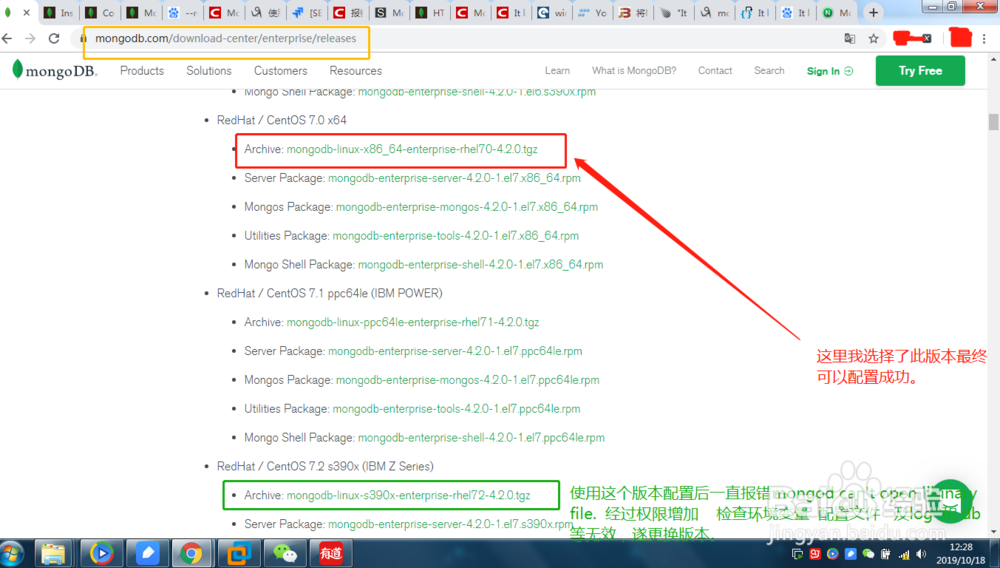Open WeChat from the taskbar
Viewport: 1000px width, 568px height.
[x=284, y=553]
